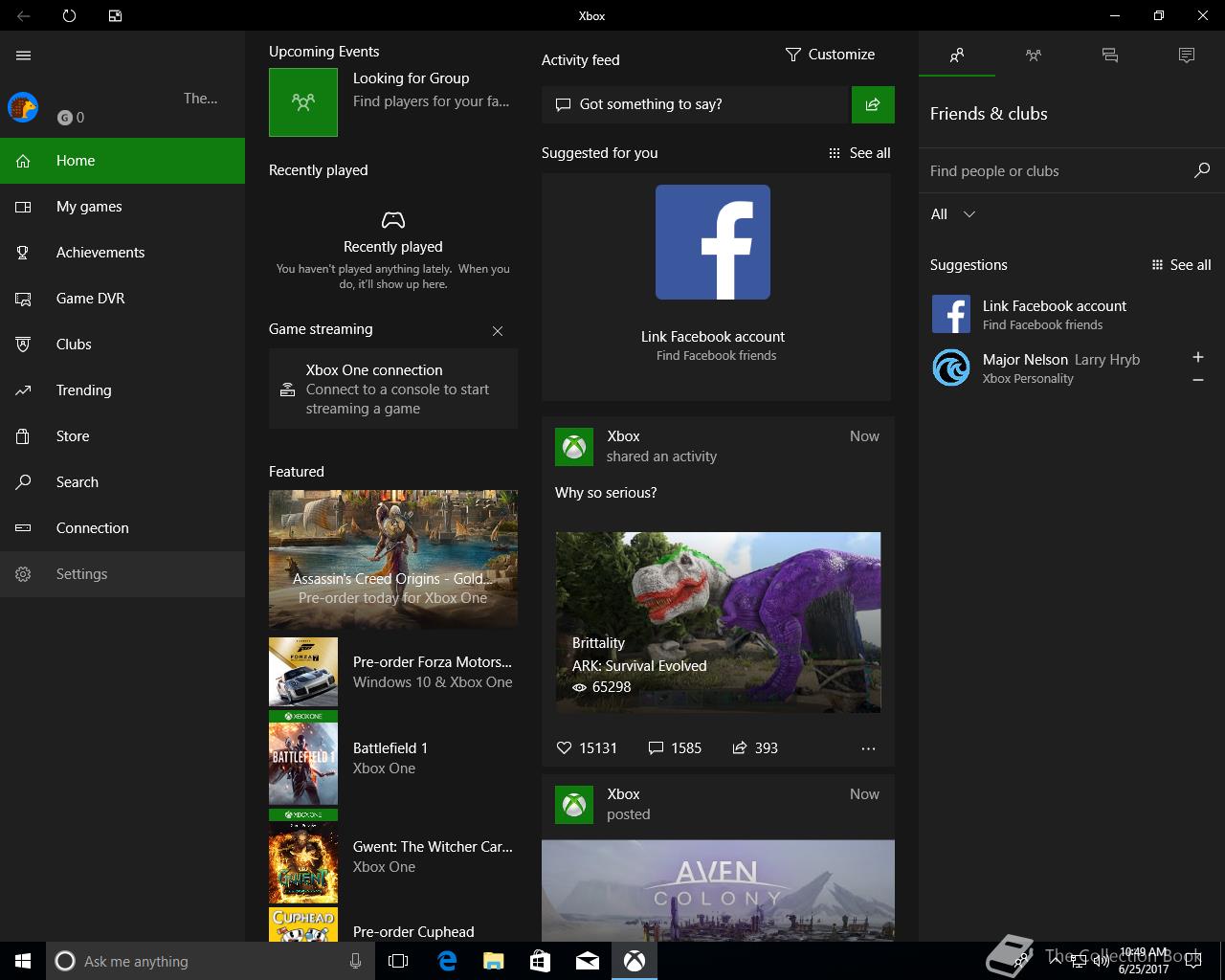Click See all in Suggested for you

click(859, 153)
